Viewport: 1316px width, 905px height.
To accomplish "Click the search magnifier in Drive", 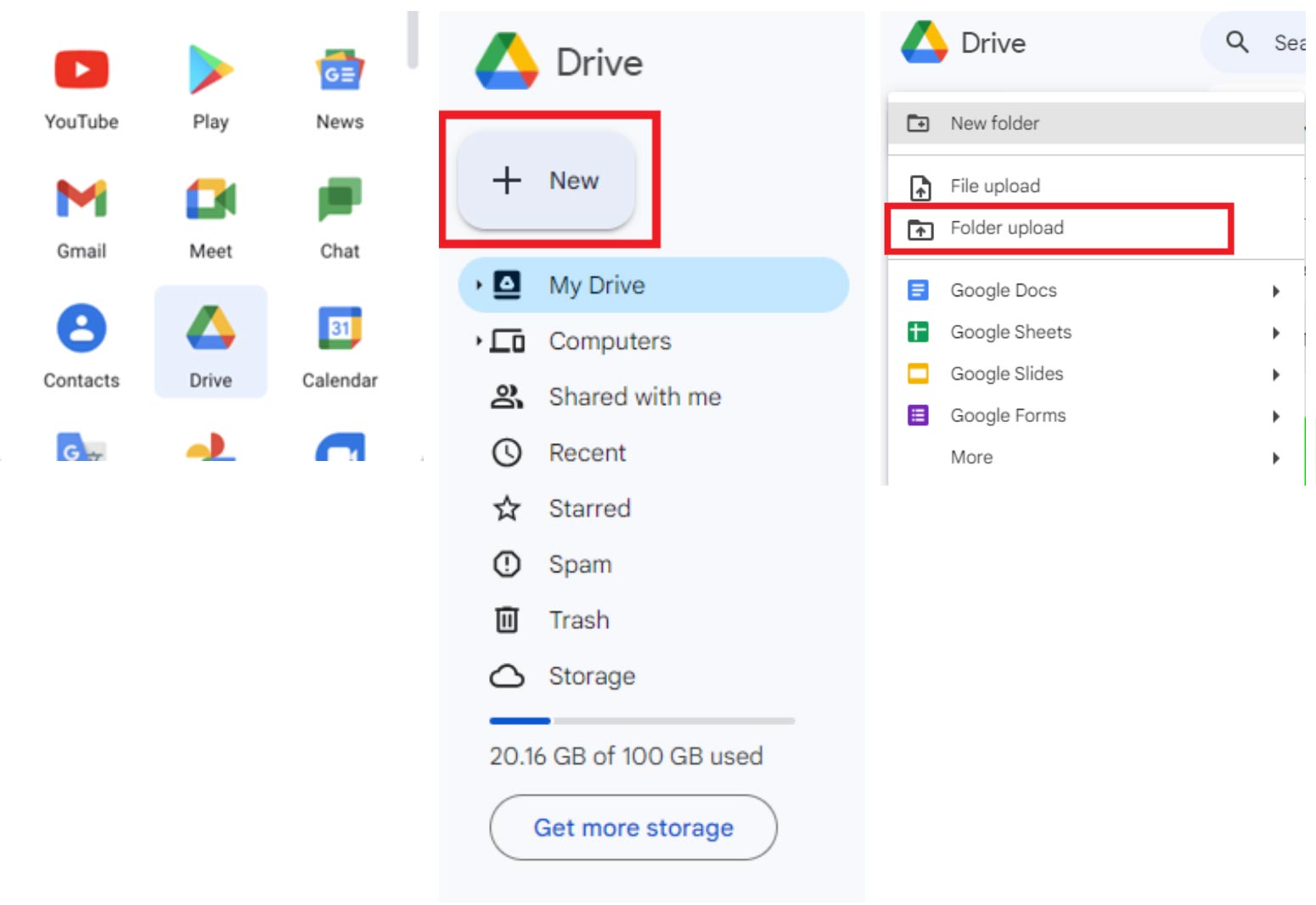I will 1237,42.
